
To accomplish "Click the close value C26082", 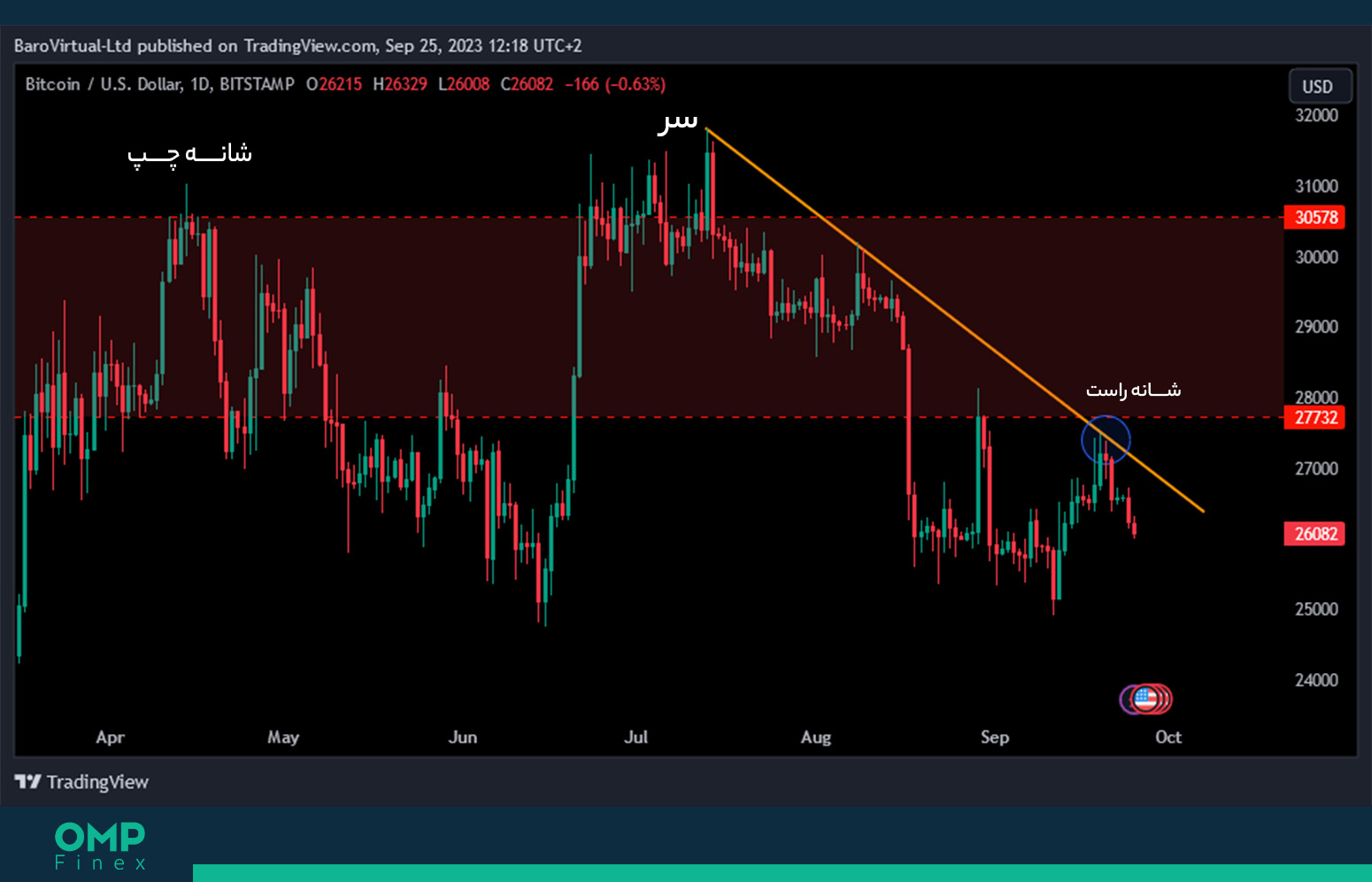I will [x=527, y=84].
